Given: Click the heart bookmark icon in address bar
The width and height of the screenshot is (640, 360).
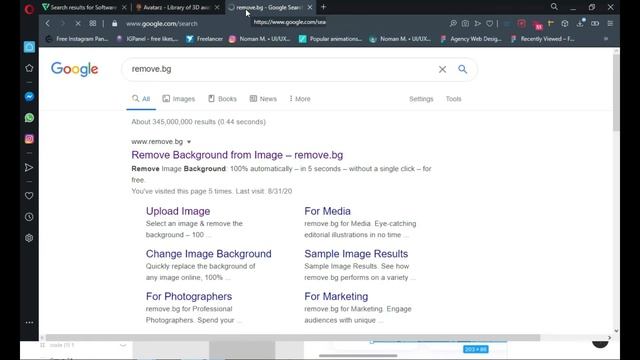Looking at the screenshot, I should (x=489, y=24).
